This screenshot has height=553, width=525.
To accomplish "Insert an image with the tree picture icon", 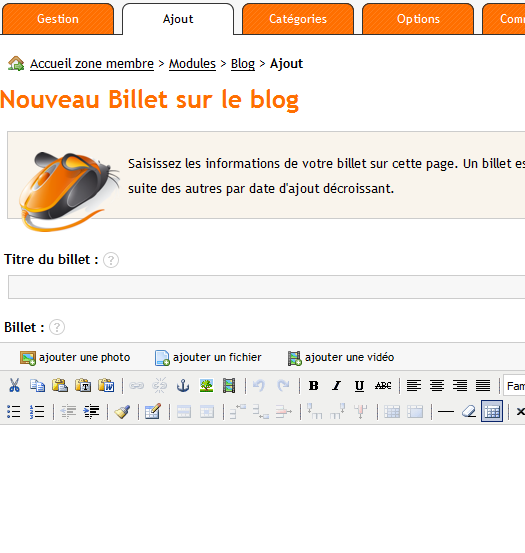I will pyautogui.click(x=206, y=385).
